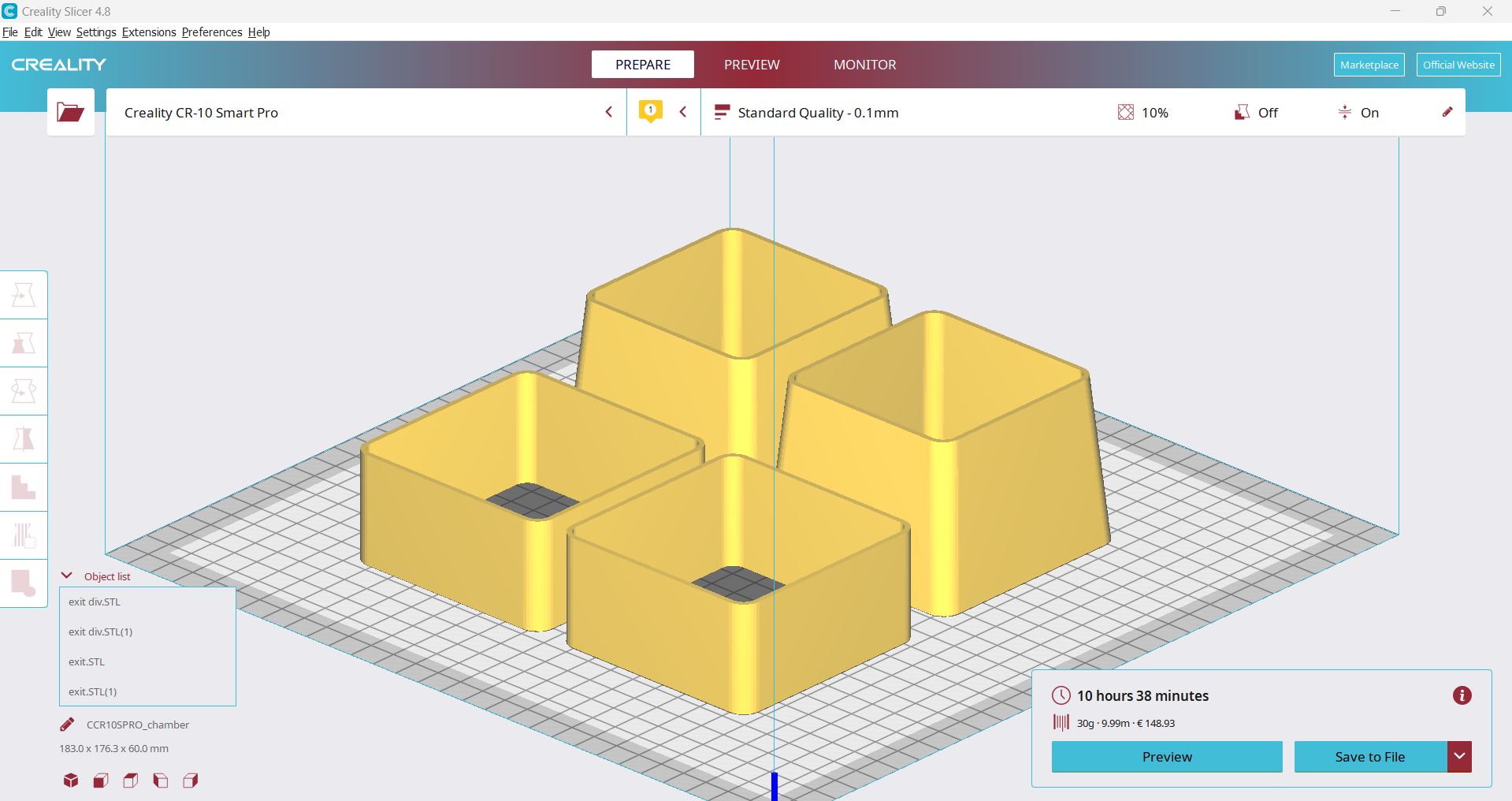The image size is (1512, 801).
Task: Select the Move tool in left toolbar
Action: pos(24,295)
